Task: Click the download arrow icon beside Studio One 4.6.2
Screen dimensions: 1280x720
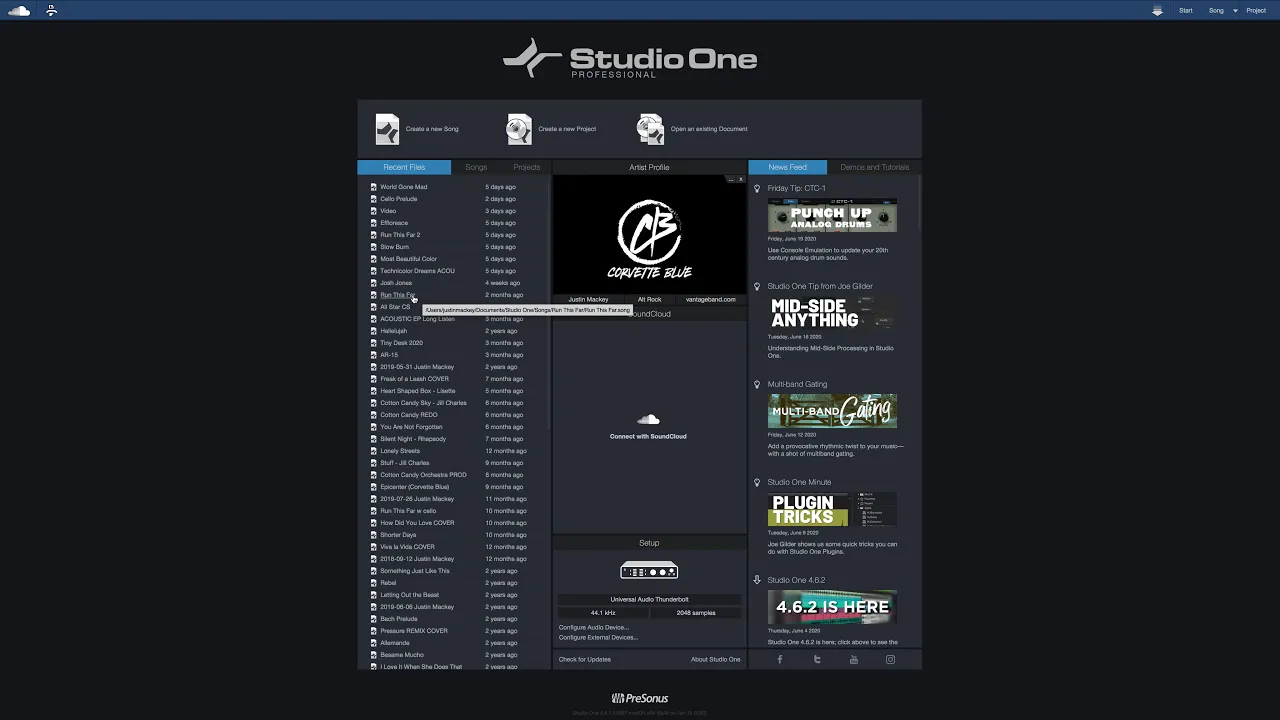Action: tap(757, 580)
